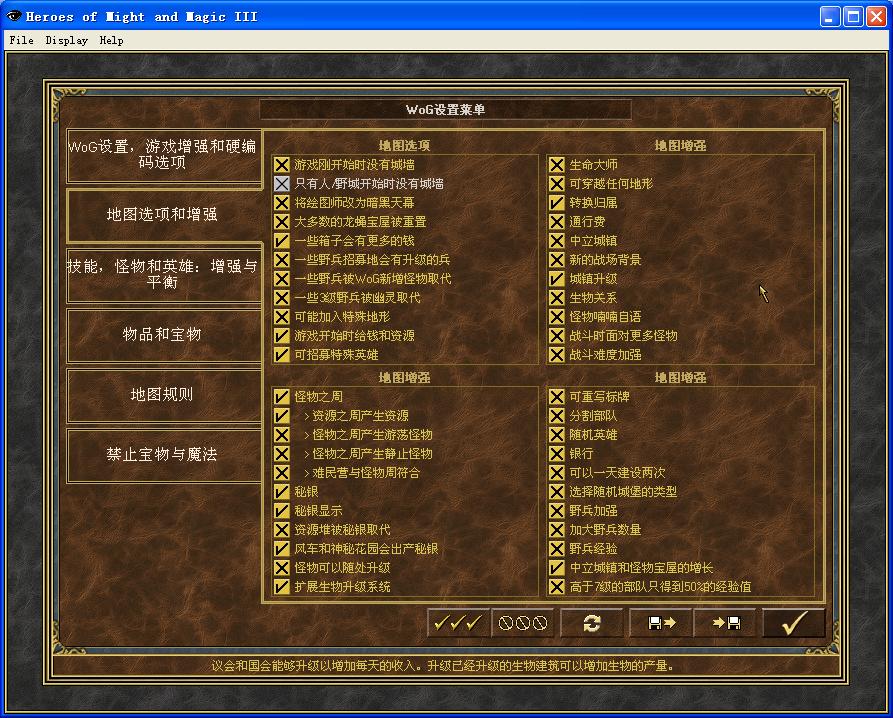Open the 禁止宝物与魔法 tab
The width and height of the screenshot is (893, 718).
[x=163, y=454]
